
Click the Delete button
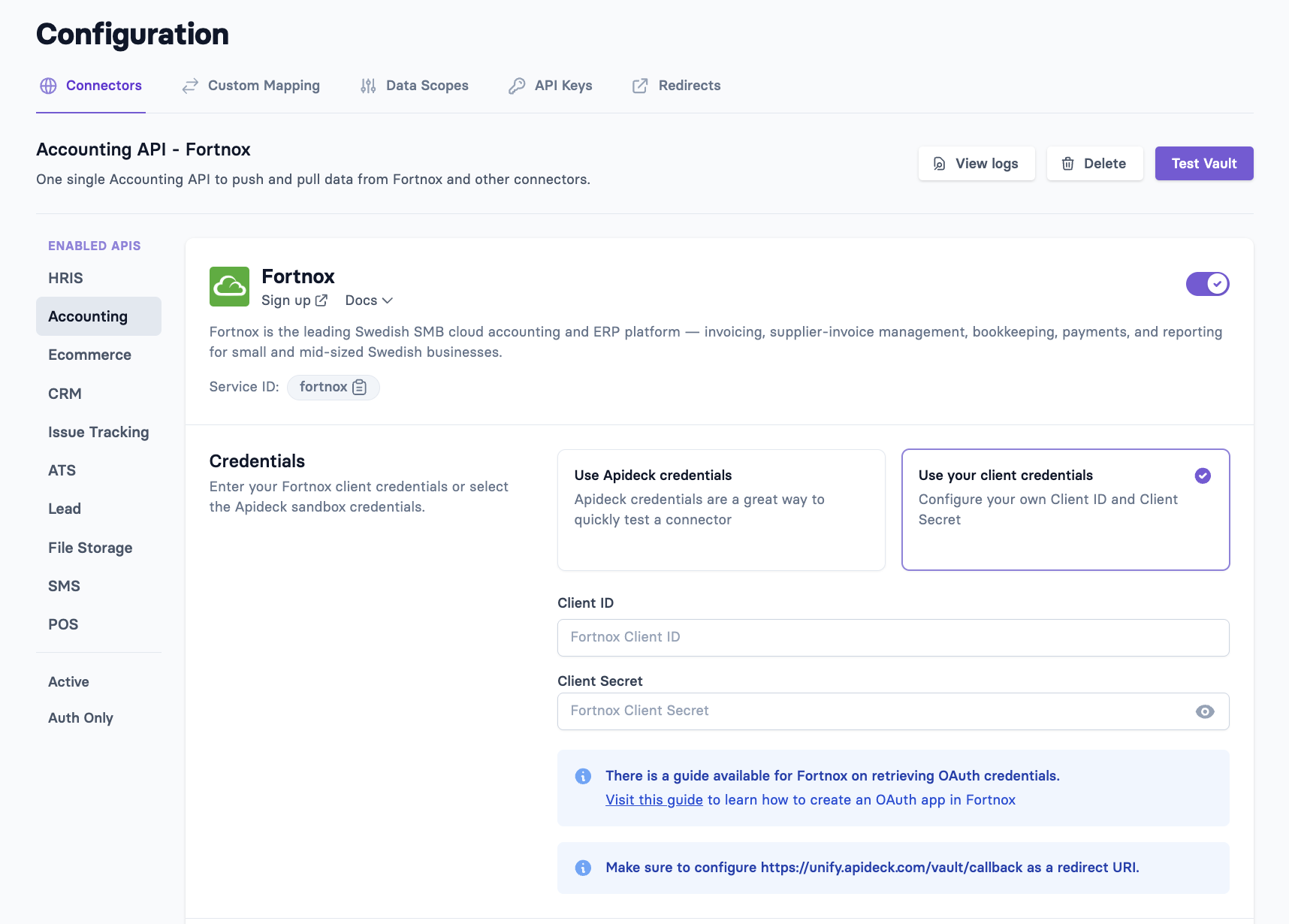tap(1095, 164)
